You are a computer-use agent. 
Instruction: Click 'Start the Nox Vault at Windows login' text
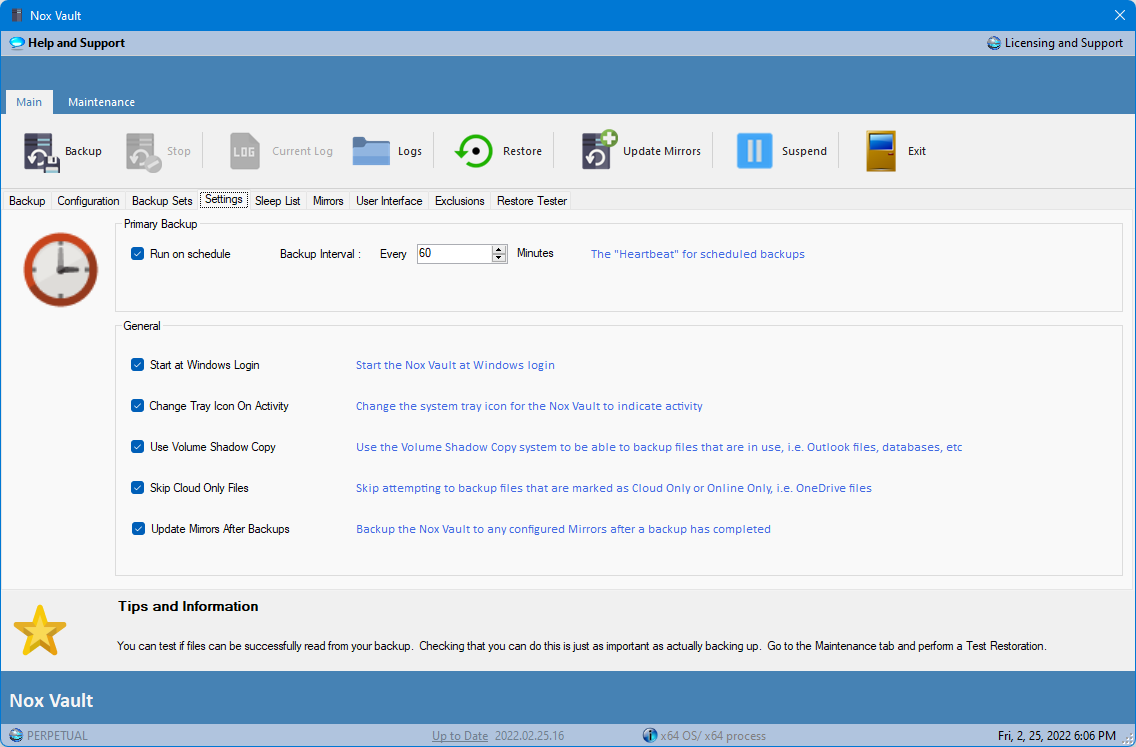pyautogui.click(x=455, y=365)
